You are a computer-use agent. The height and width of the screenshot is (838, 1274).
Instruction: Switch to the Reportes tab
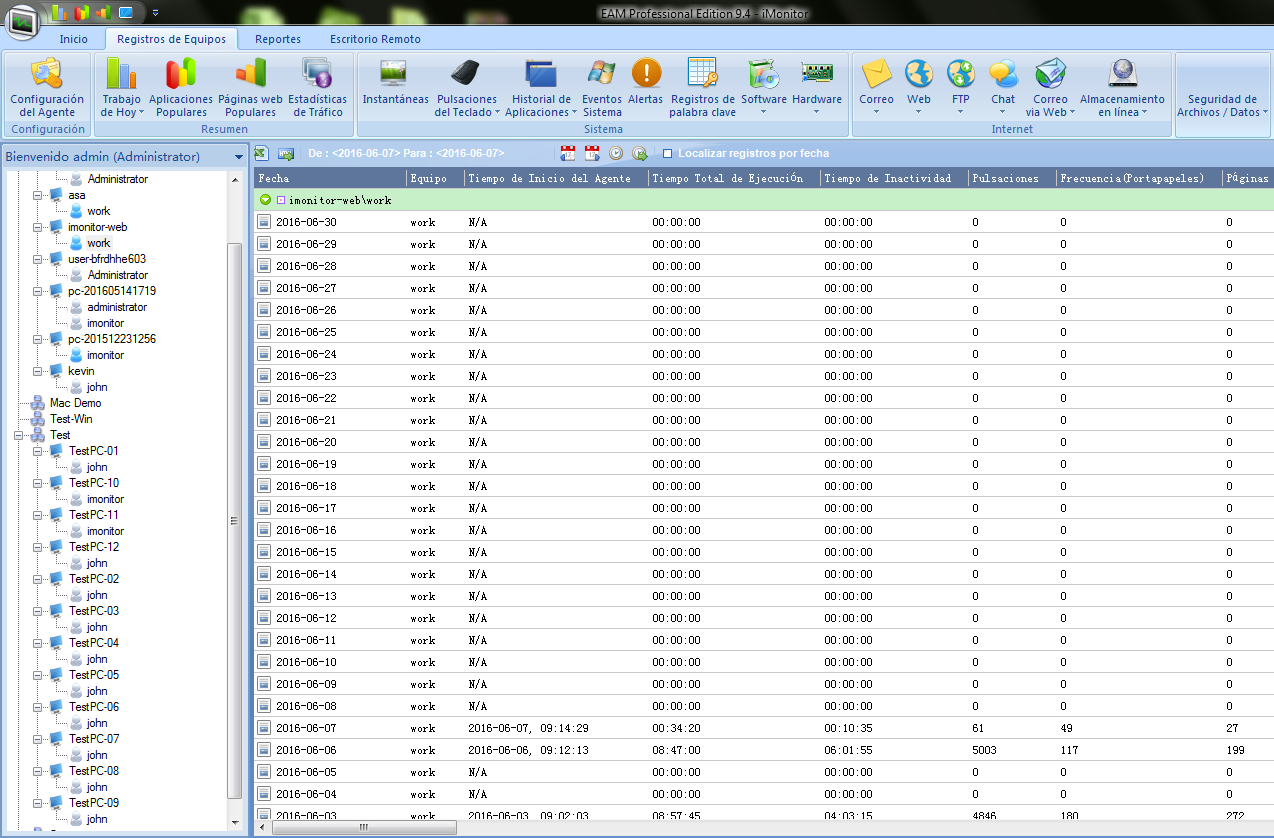click(277, 39)
